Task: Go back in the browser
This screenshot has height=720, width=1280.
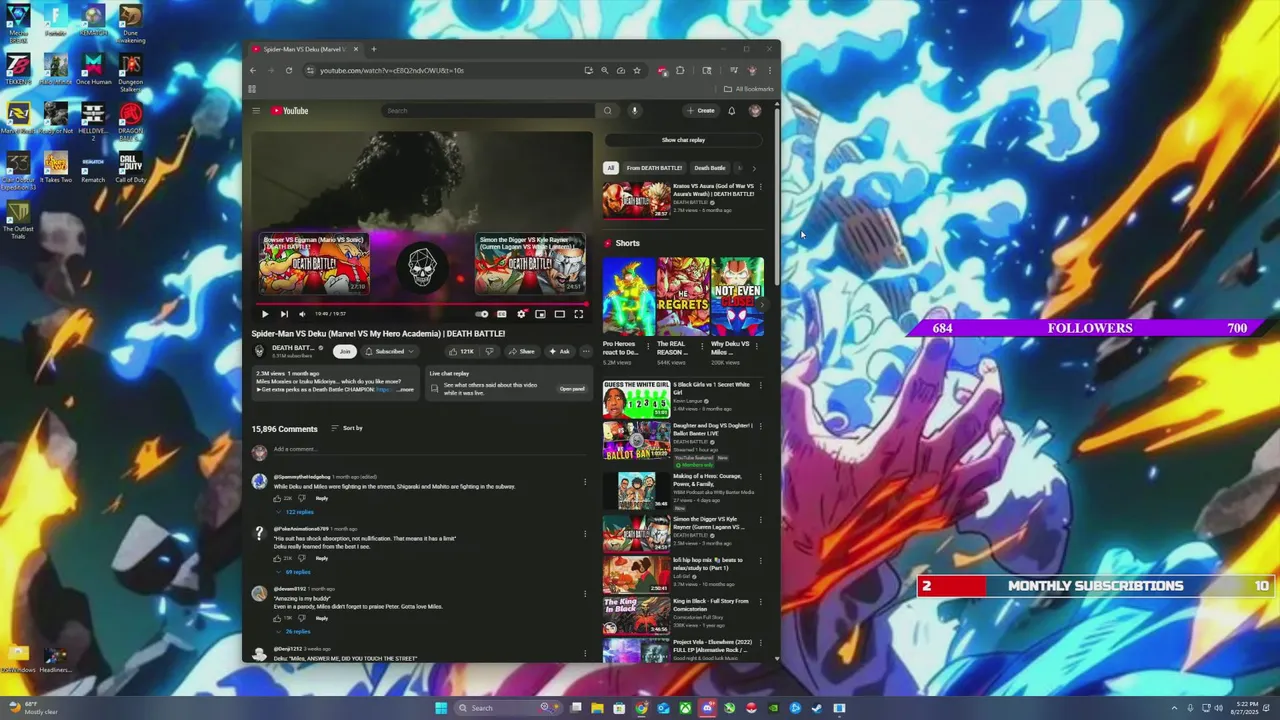Action: tap(253, 70)
